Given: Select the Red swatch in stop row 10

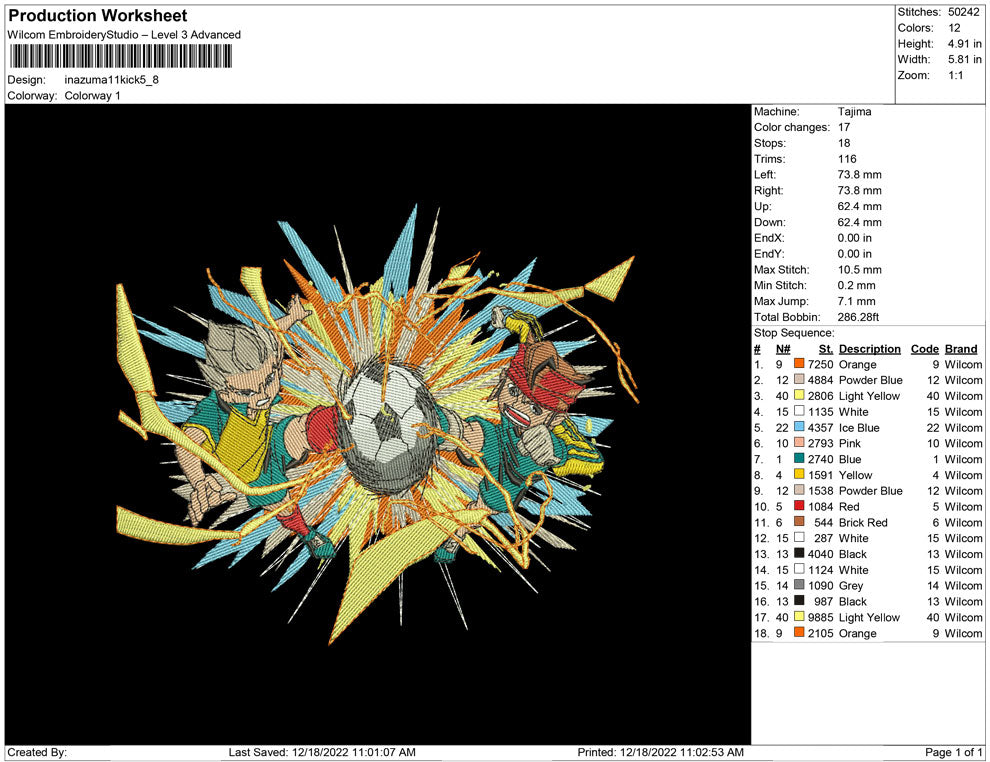Looking at the screenshot, I should click(799, 507).
